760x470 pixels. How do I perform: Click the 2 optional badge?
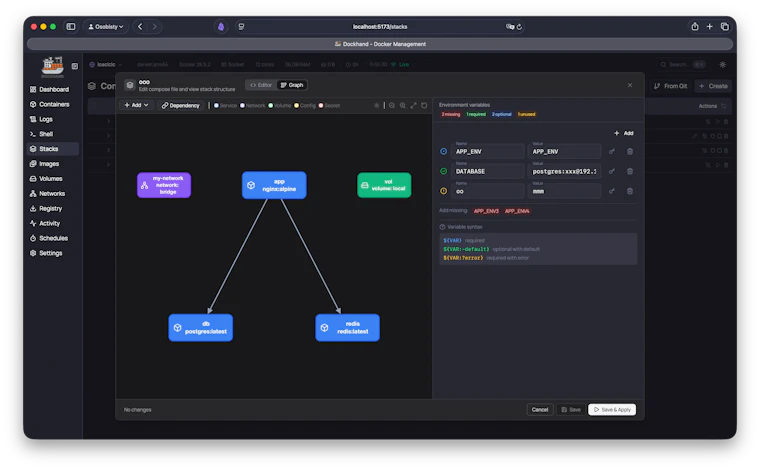tap(501, 114)
